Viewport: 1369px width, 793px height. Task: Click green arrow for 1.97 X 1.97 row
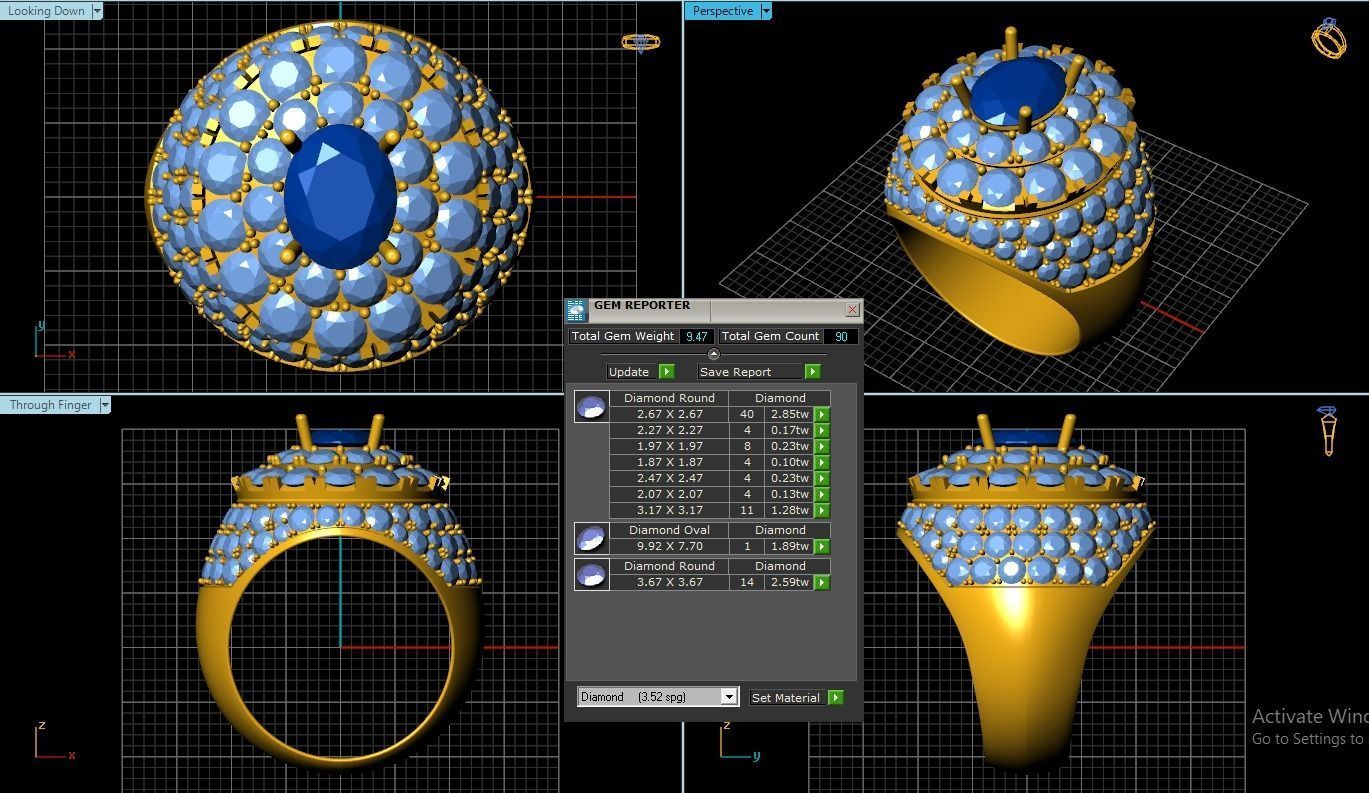tap(822, 446)
